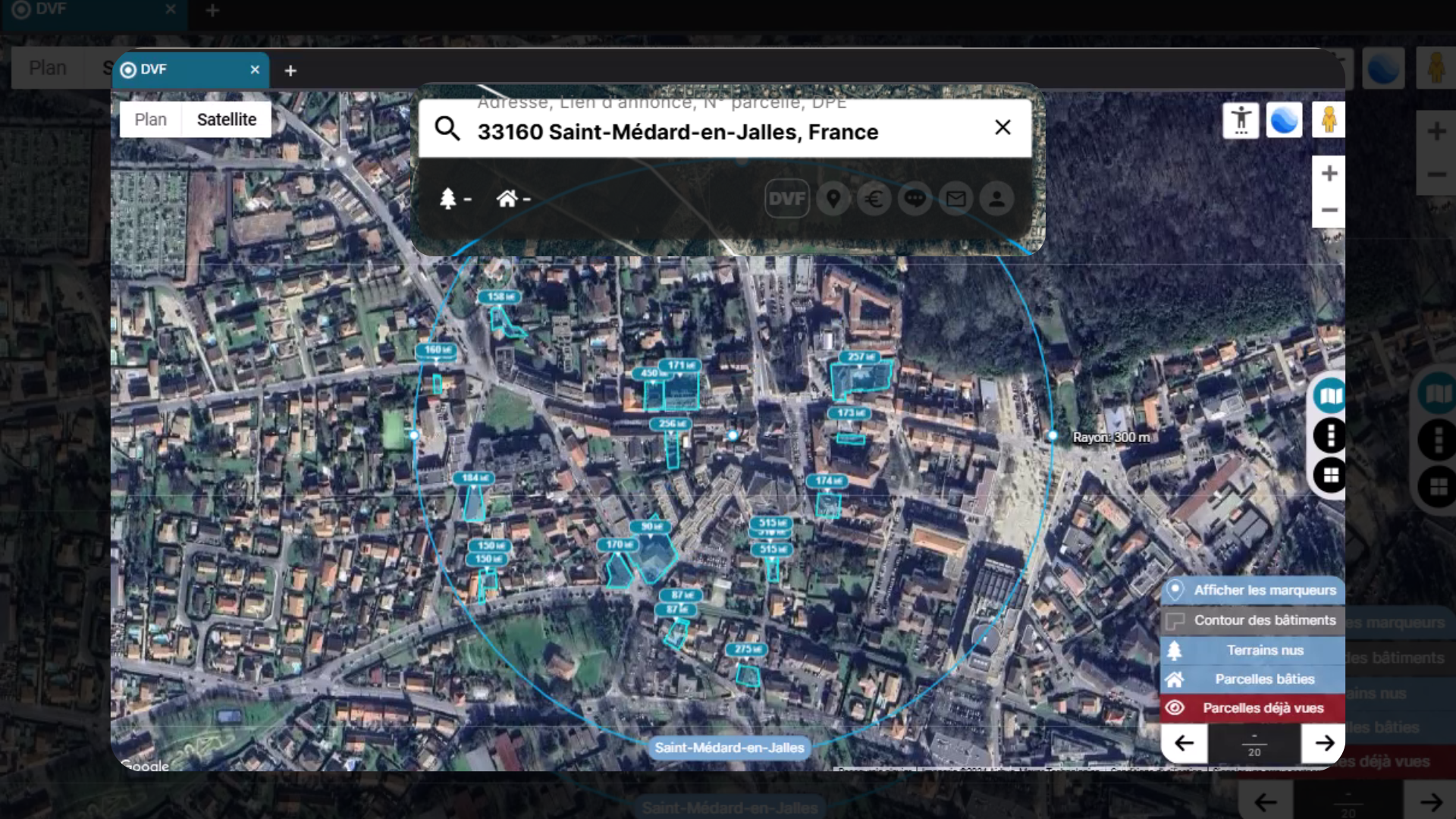The image size is (1456, 819).
Task: Open the three-dots vertical menu button
Action: (x=1330, y=435)
